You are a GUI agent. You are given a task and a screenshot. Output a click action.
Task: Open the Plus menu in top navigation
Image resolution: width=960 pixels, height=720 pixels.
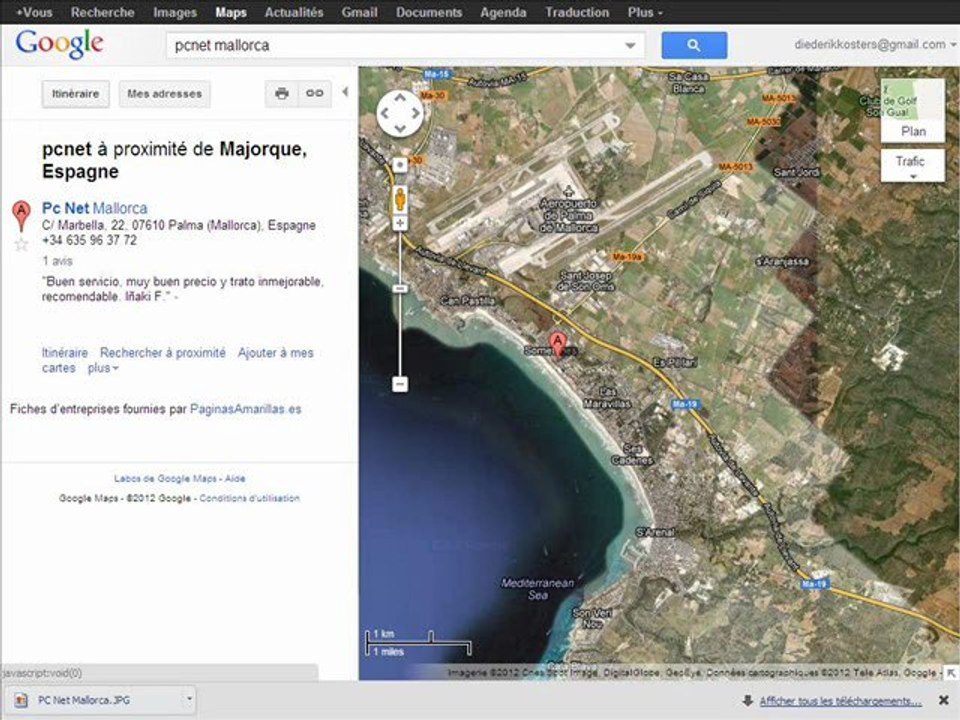[645, 12]
